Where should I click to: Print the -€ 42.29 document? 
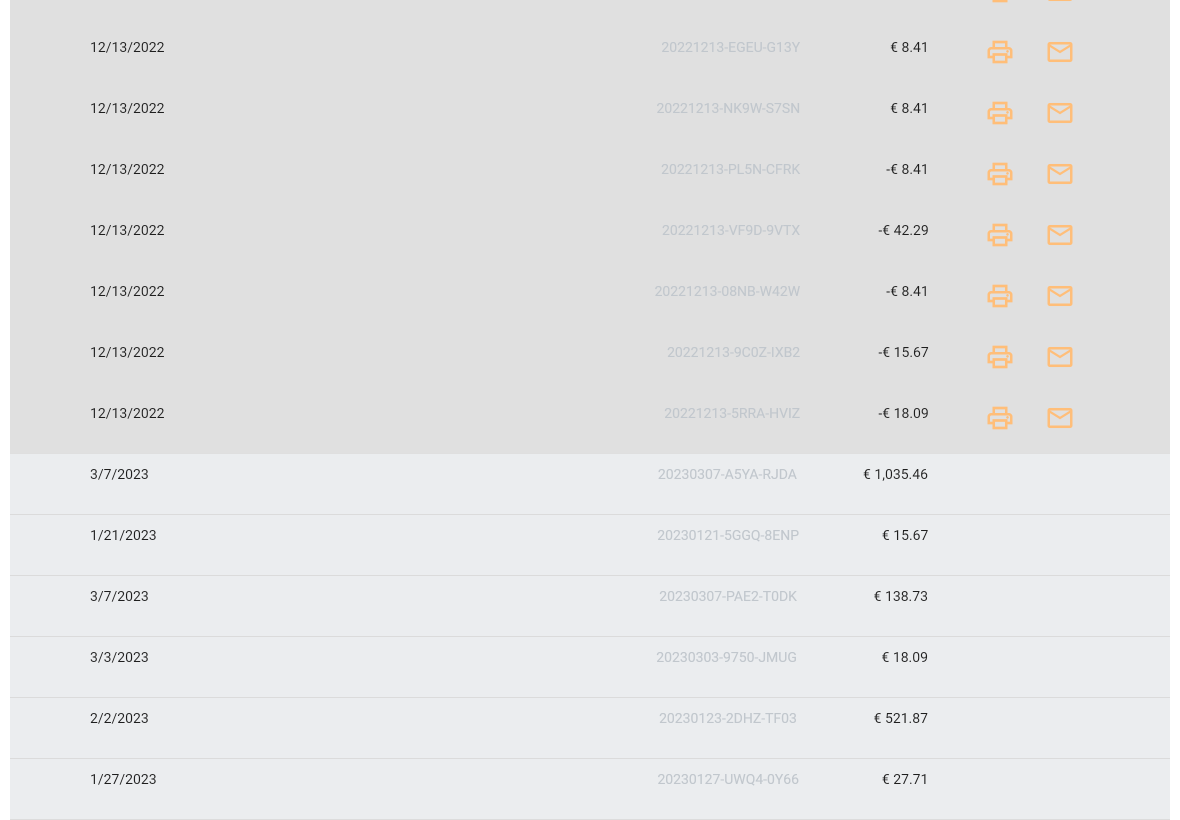coord(1000,235)
